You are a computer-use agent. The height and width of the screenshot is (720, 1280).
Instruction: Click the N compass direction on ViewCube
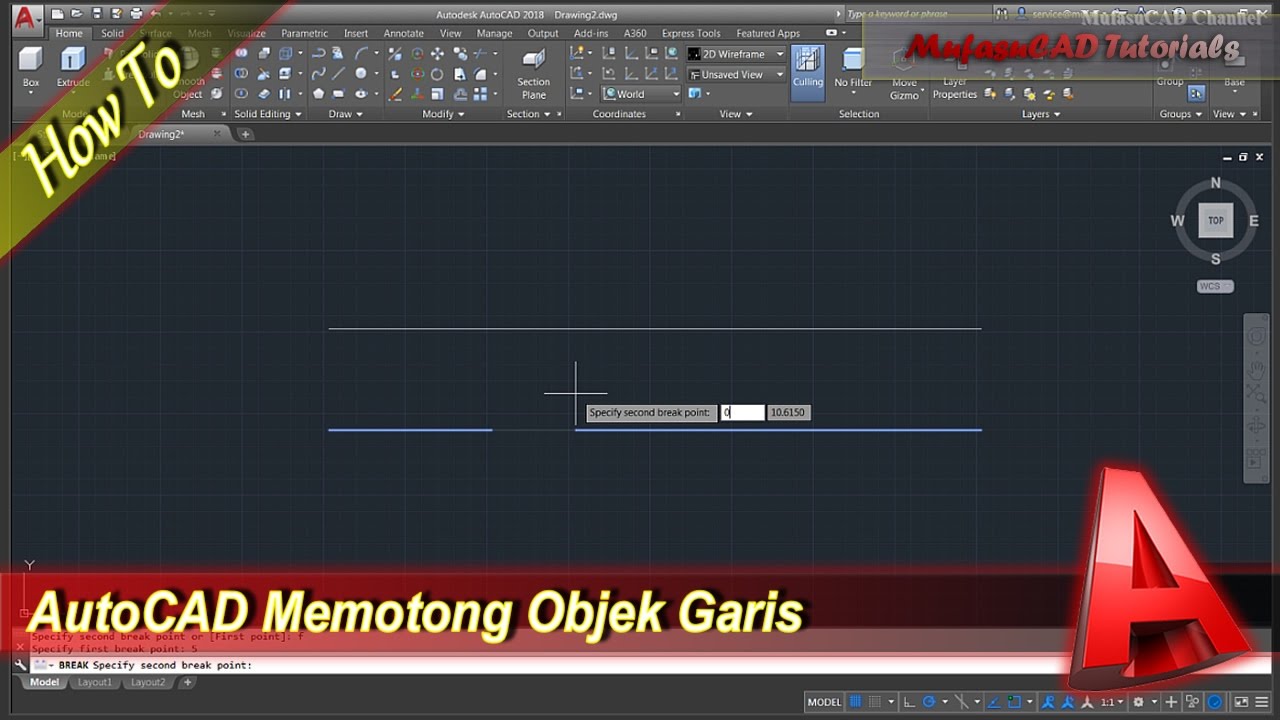(x=1216, y=183)
